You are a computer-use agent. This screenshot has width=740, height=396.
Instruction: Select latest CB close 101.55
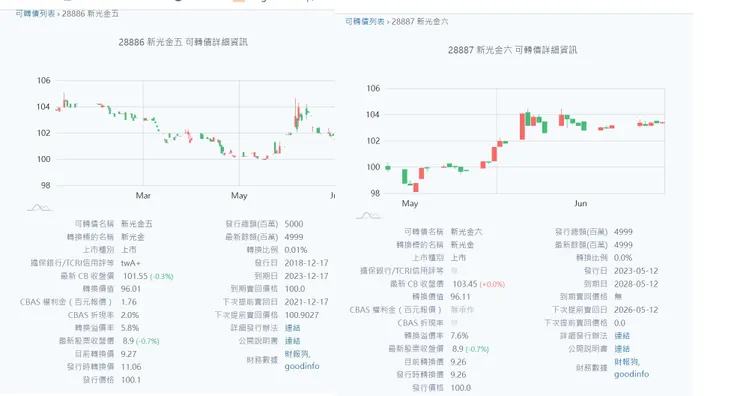pos(135,276)
